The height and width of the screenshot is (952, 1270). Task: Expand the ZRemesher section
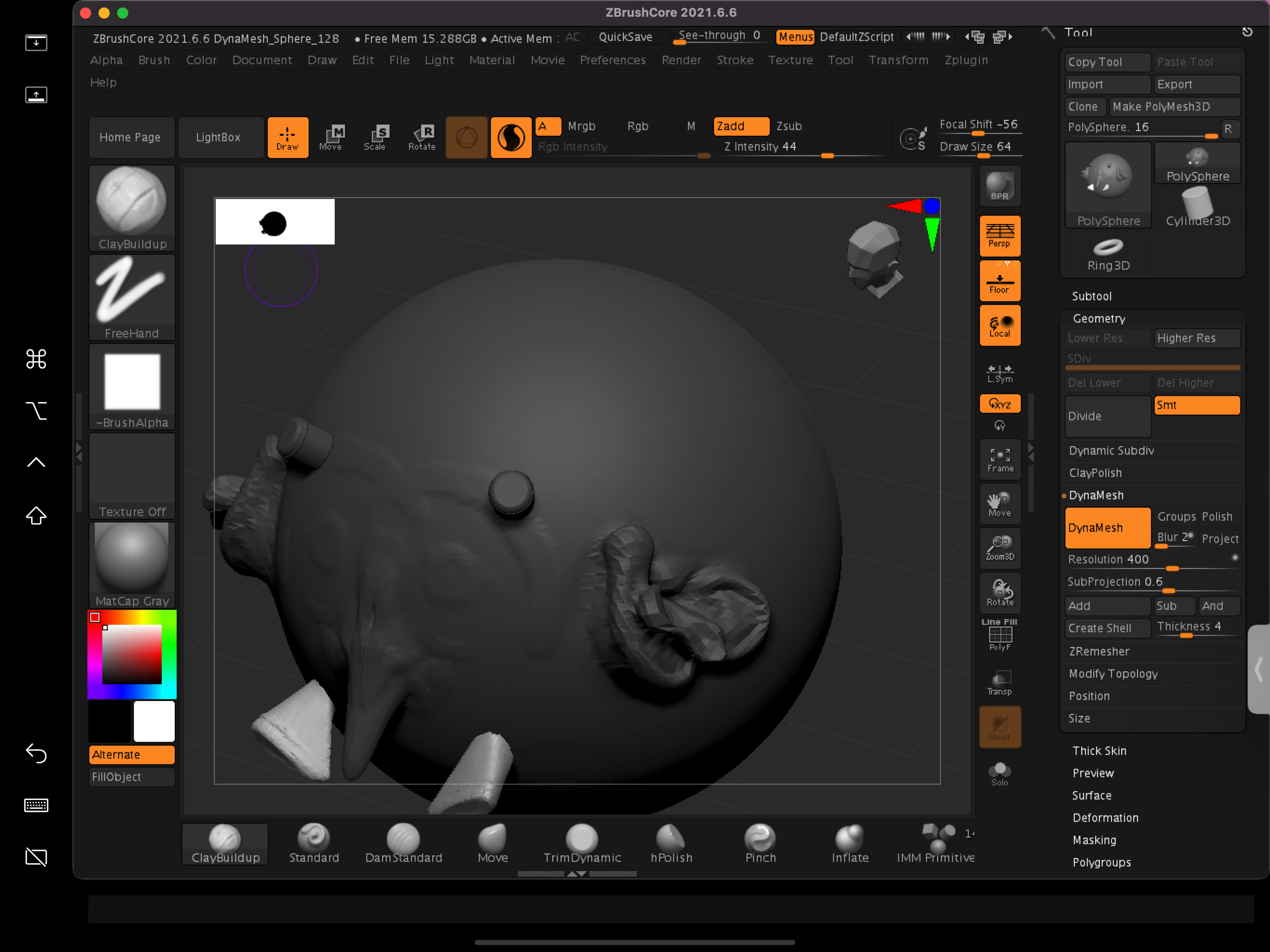click(1099, 651)
